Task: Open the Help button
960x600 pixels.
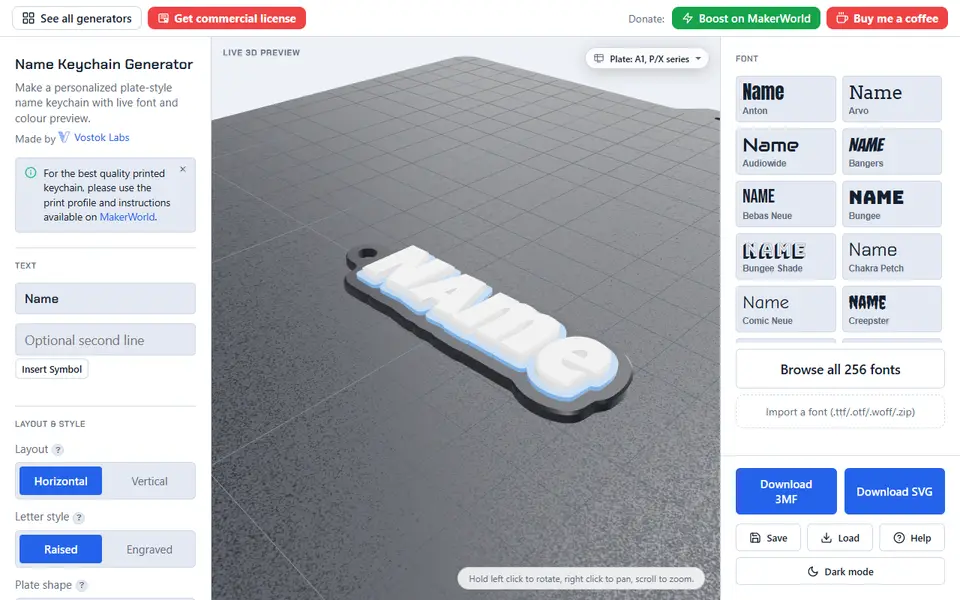Action: click(912, 538)
